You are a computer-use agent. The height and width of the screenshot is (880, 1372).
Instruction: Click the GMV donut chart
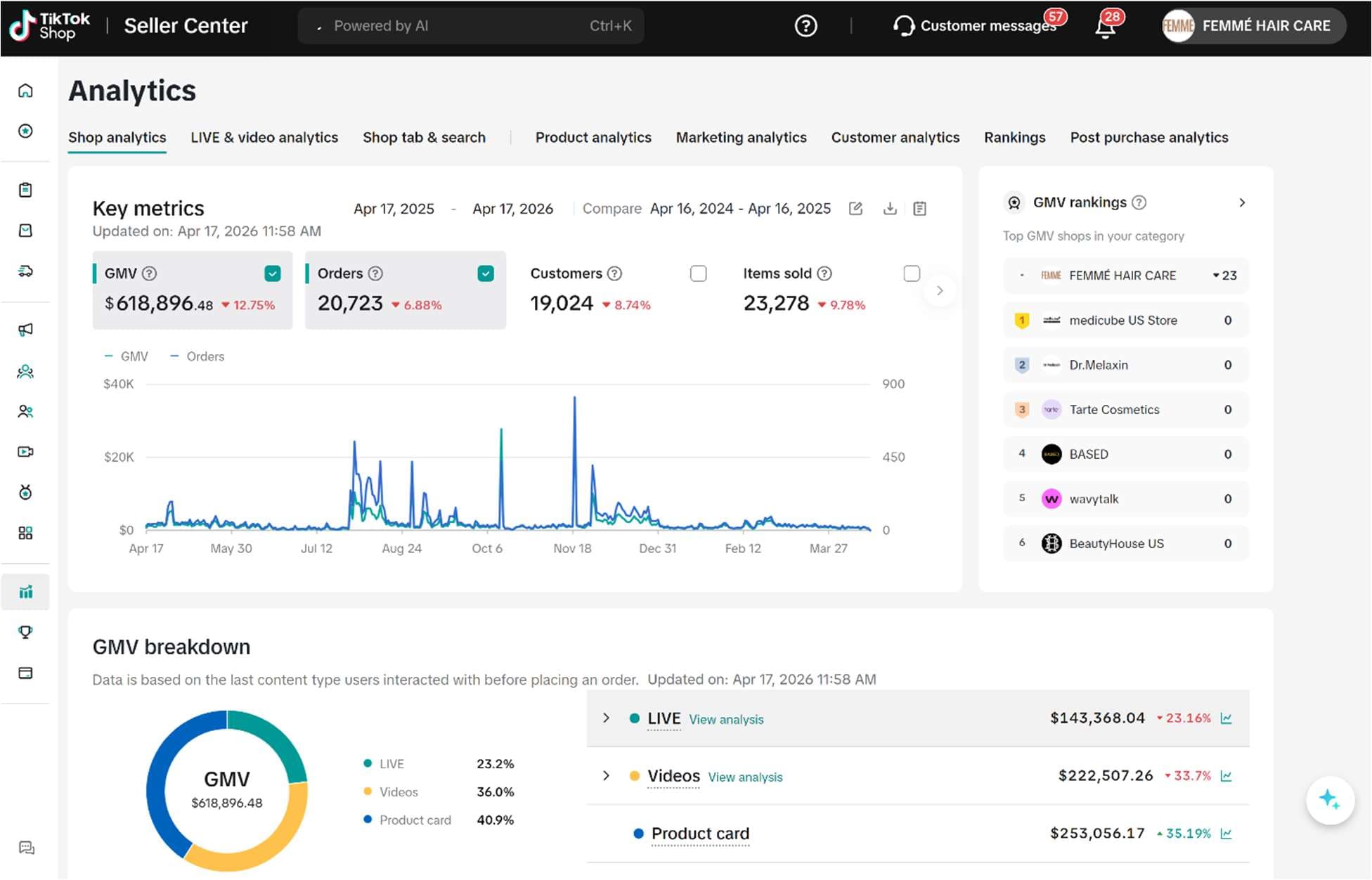[226, 791]
